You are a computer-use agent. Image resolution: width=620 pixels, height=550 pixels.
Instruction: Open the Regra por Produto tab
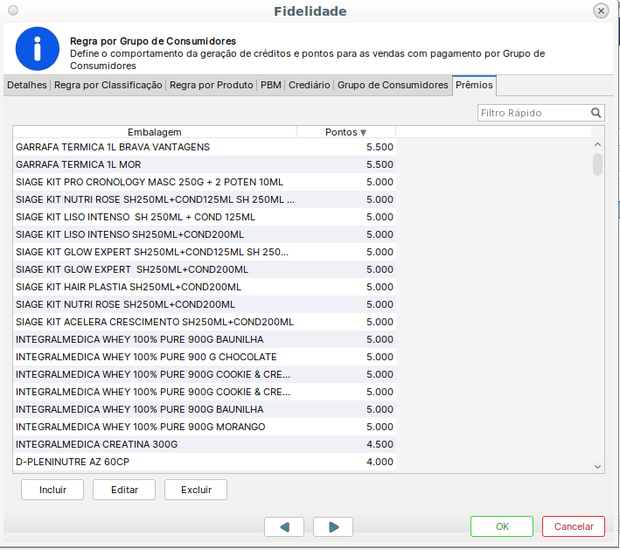point(211,86)
